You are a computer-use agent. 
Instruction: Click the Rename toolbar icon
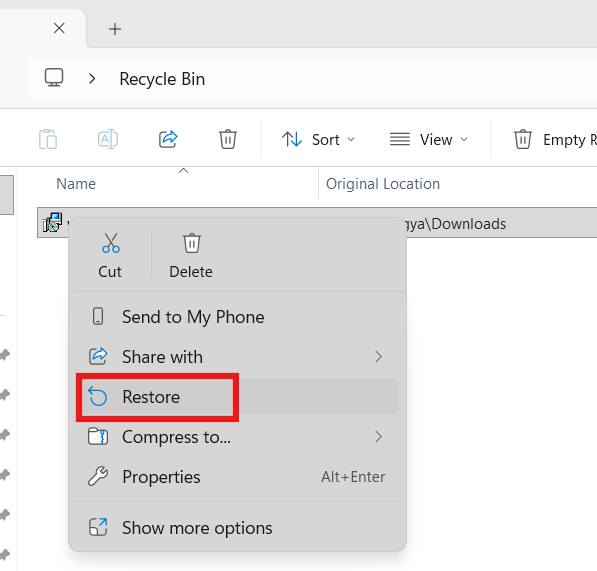108,139
